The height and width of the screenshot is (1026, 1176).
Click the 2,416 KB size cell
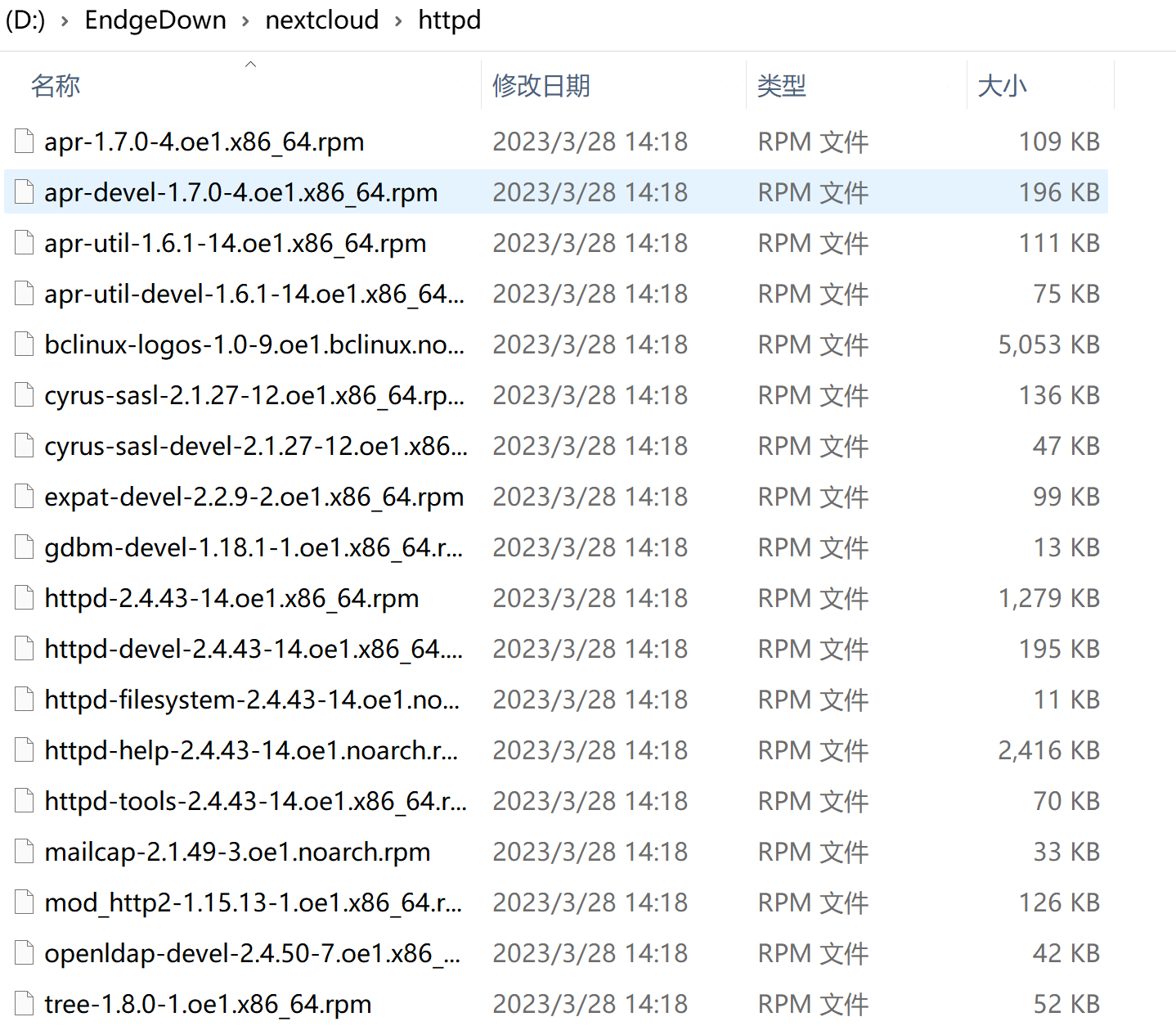tap(1049, 750)
